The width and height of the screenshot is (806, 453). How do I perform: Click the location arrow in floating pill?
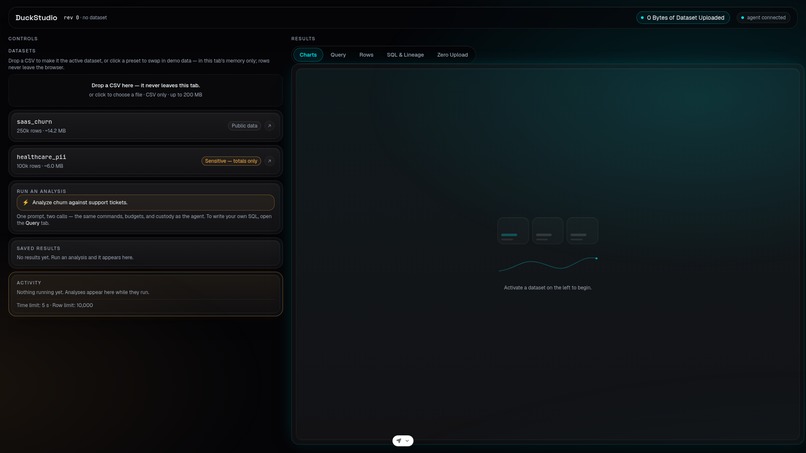399,441
